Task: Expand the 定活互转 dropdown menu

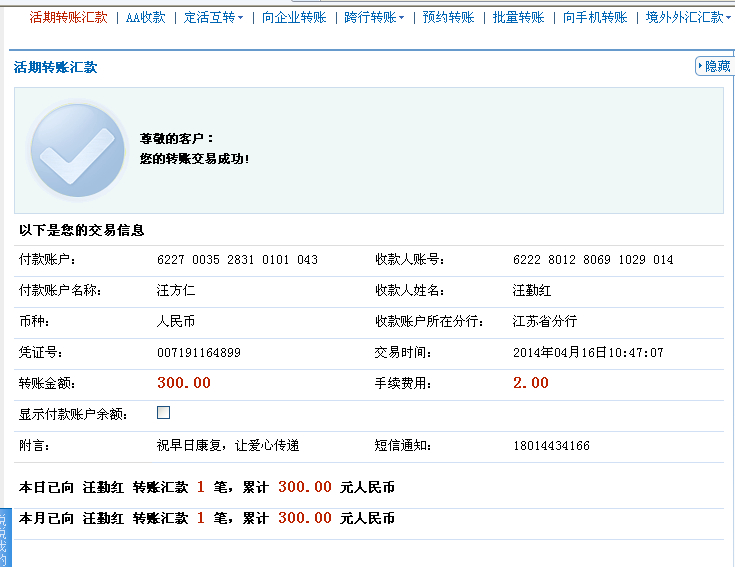Action: click(x=213, y=17)
